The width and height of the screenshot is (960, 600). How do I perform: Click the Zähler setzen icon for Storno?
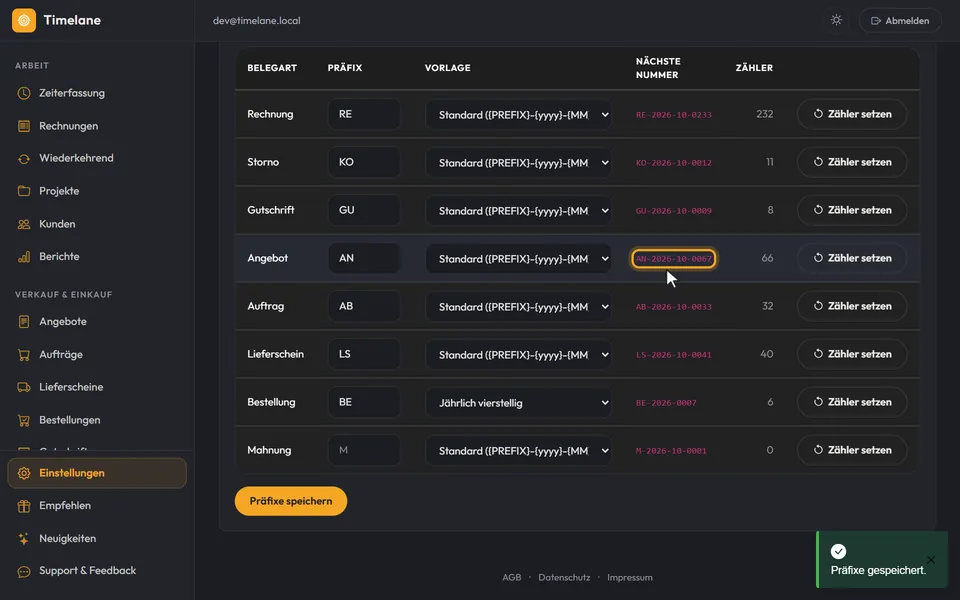tap(818, 162)
